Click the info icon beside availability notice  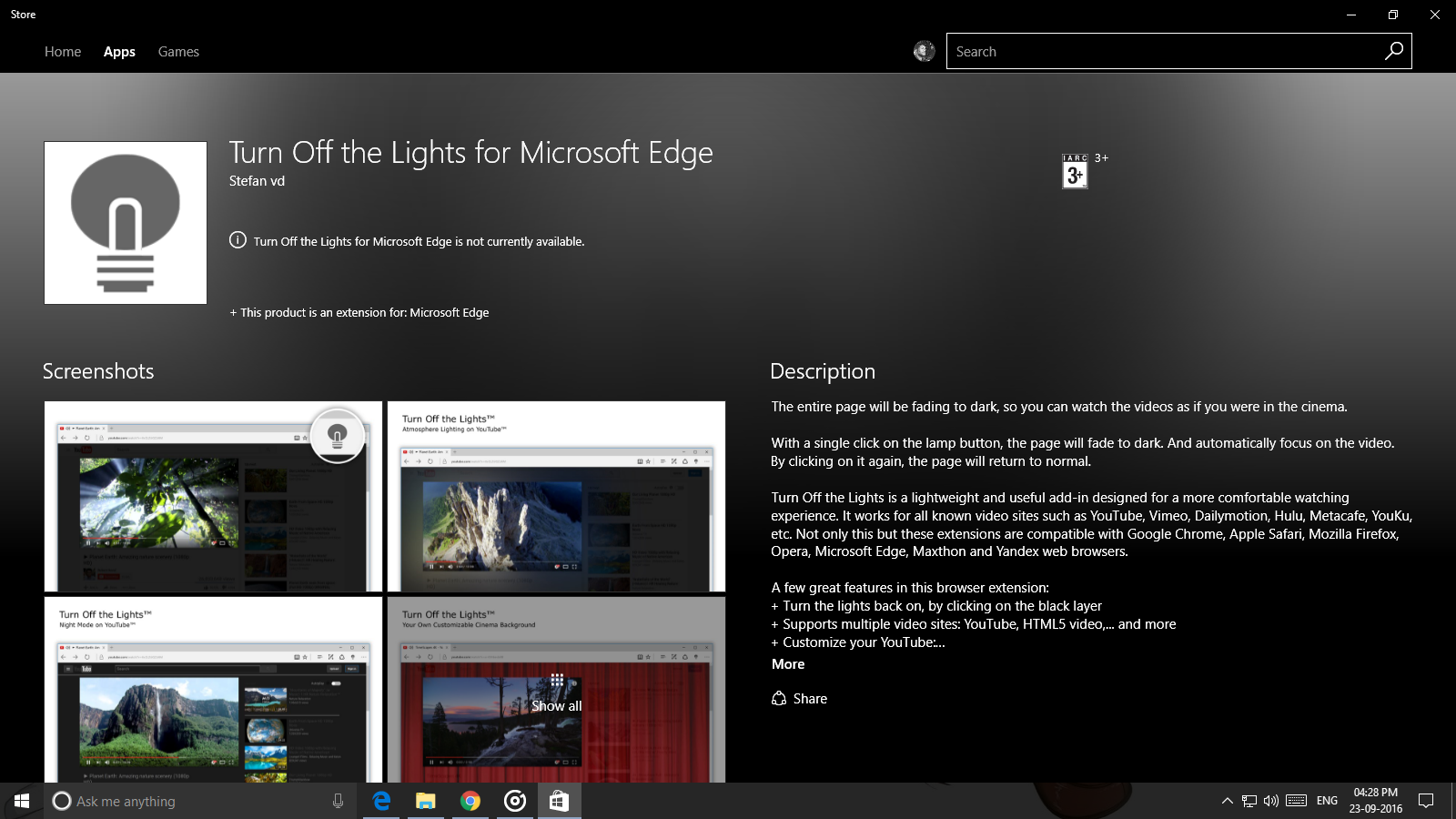[x=238, y=240]
